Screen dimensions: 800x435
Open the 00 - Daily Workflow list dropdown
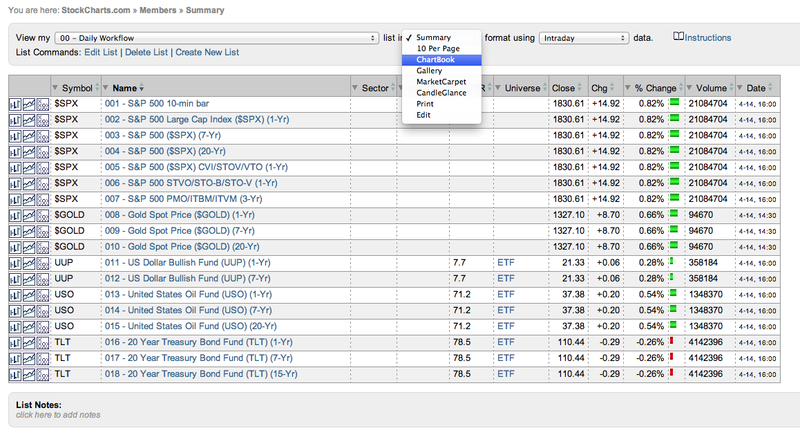click(217, 38)
